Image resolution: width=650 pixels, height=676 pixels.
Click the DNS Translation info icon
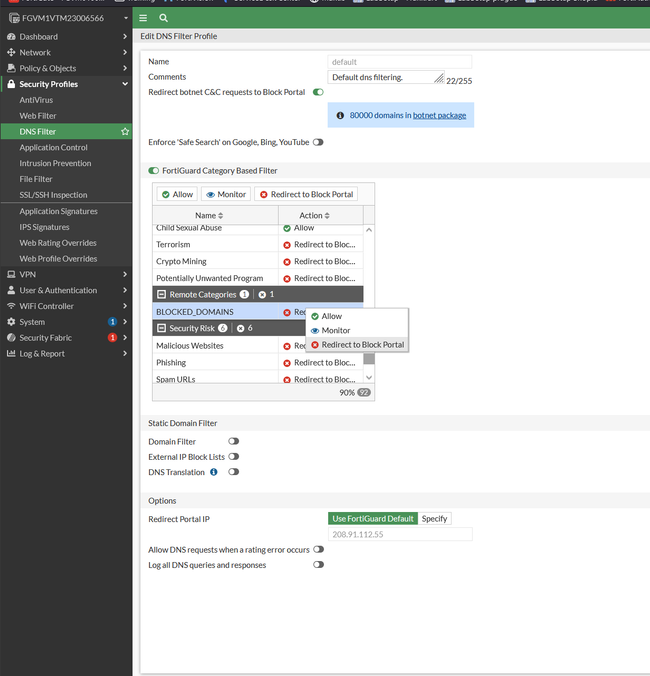214,472
